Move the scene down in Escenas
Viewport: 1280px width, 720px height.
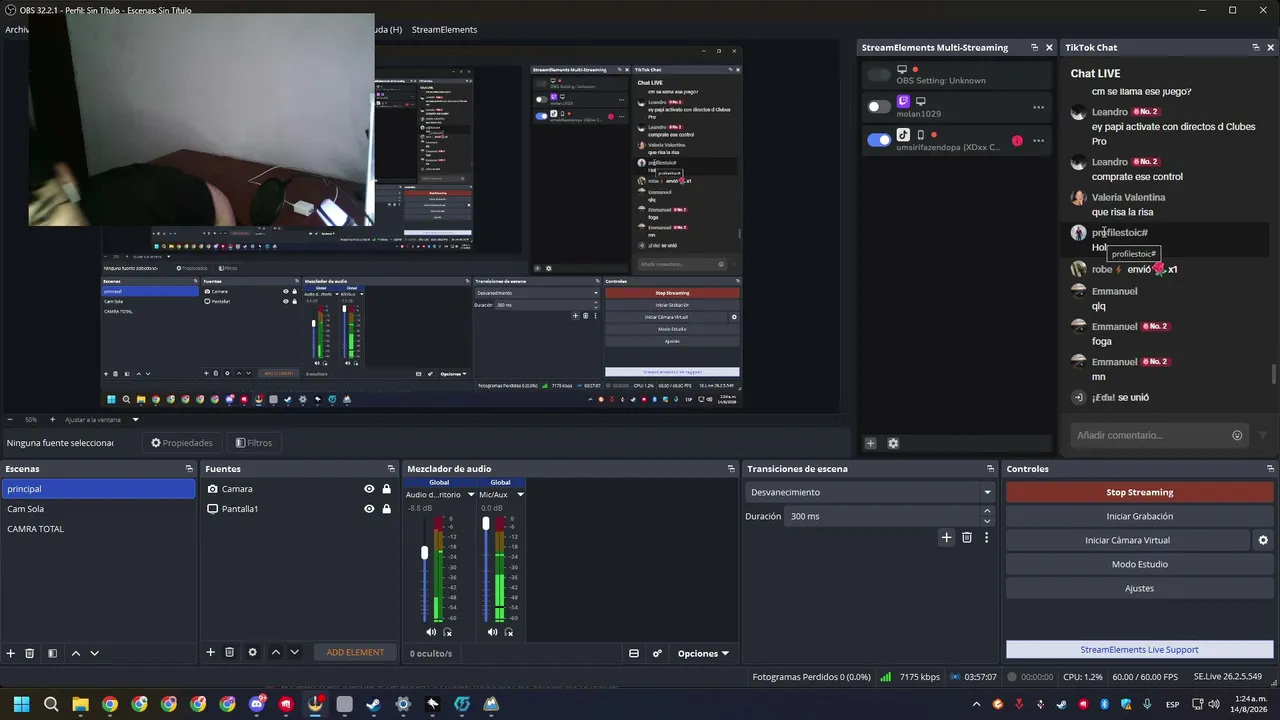click(95, 653)
